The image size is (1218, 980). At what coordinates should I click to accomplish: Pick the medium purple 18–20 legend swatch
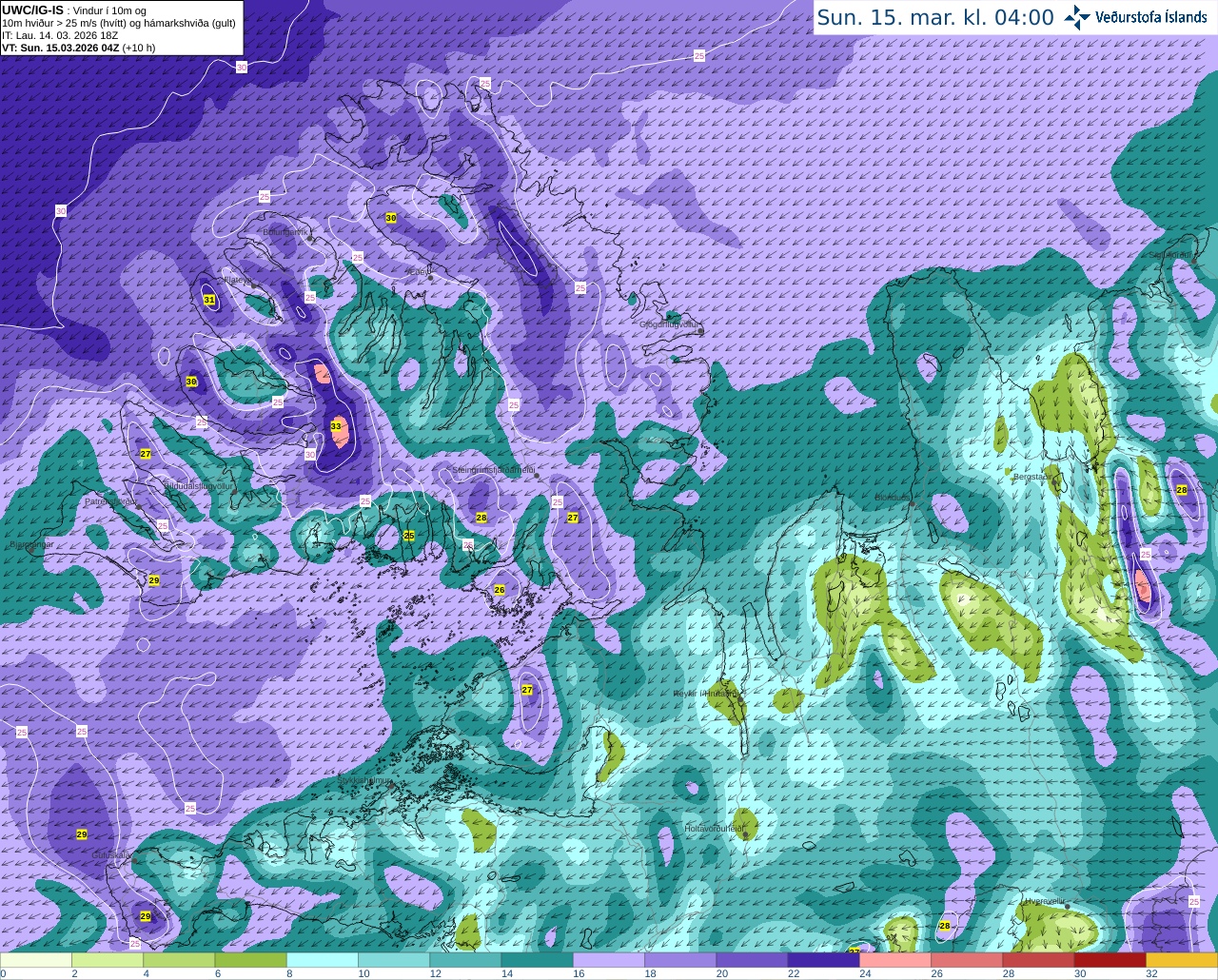pos(680,960)
